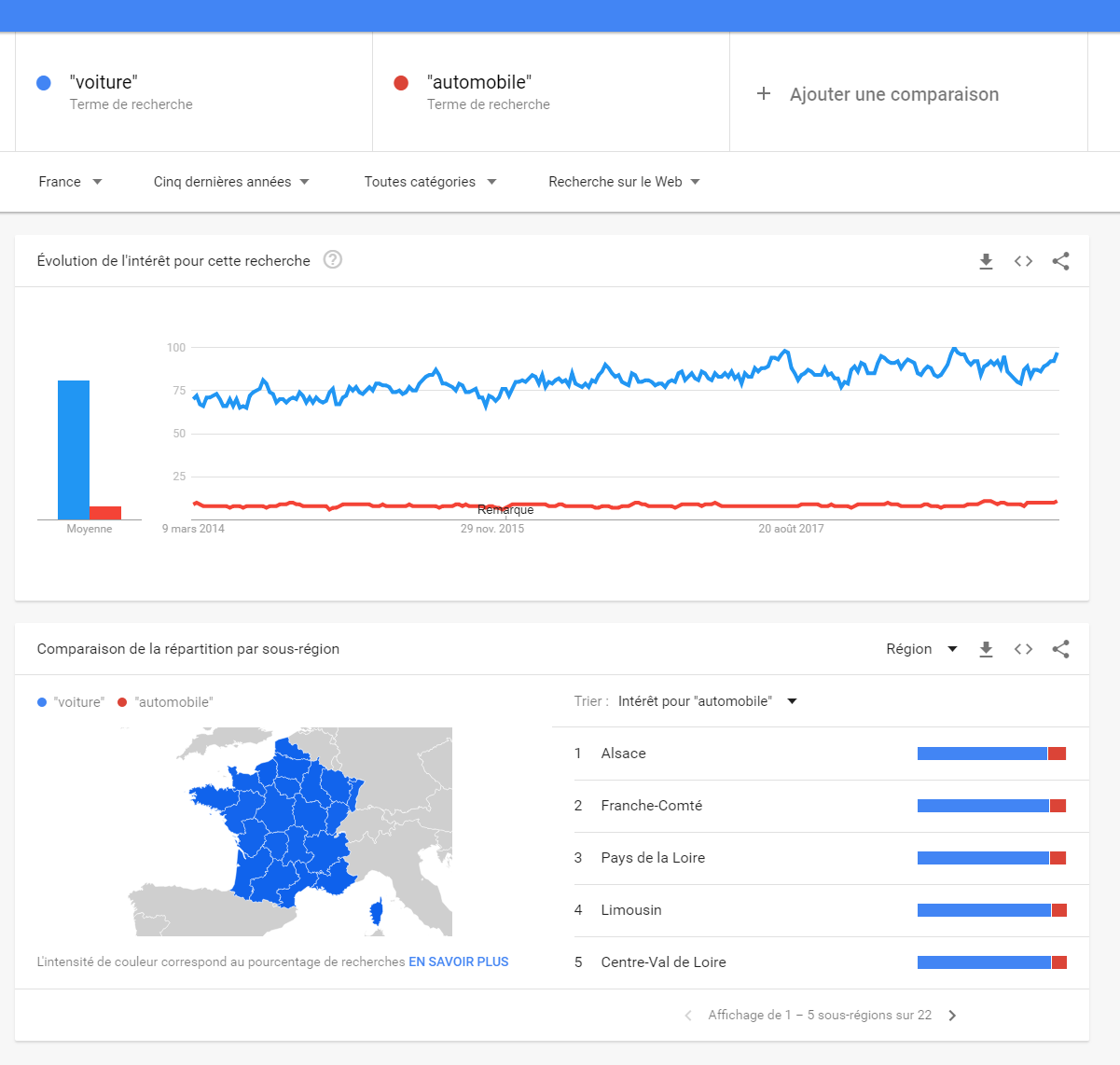This screenshot has height=1065, width=1120.
Task: Follow the EN SAVOIR PLUS link
Action: 459,961
